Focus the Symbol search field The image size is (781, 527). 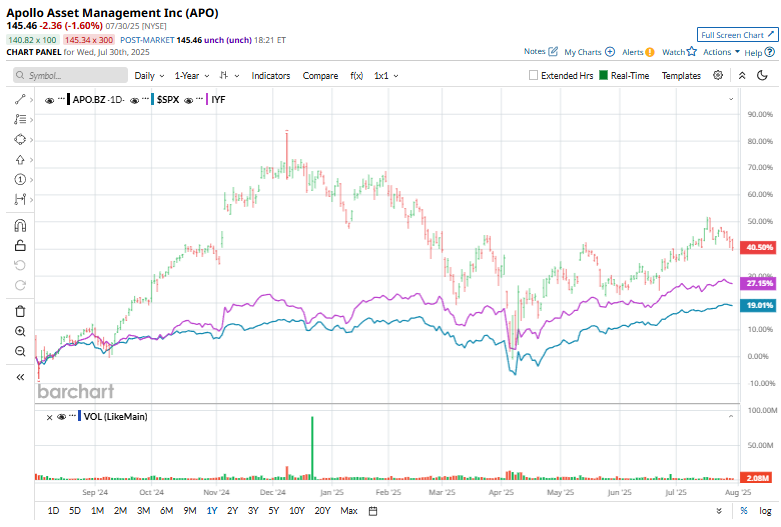click(x=70, y=75)
